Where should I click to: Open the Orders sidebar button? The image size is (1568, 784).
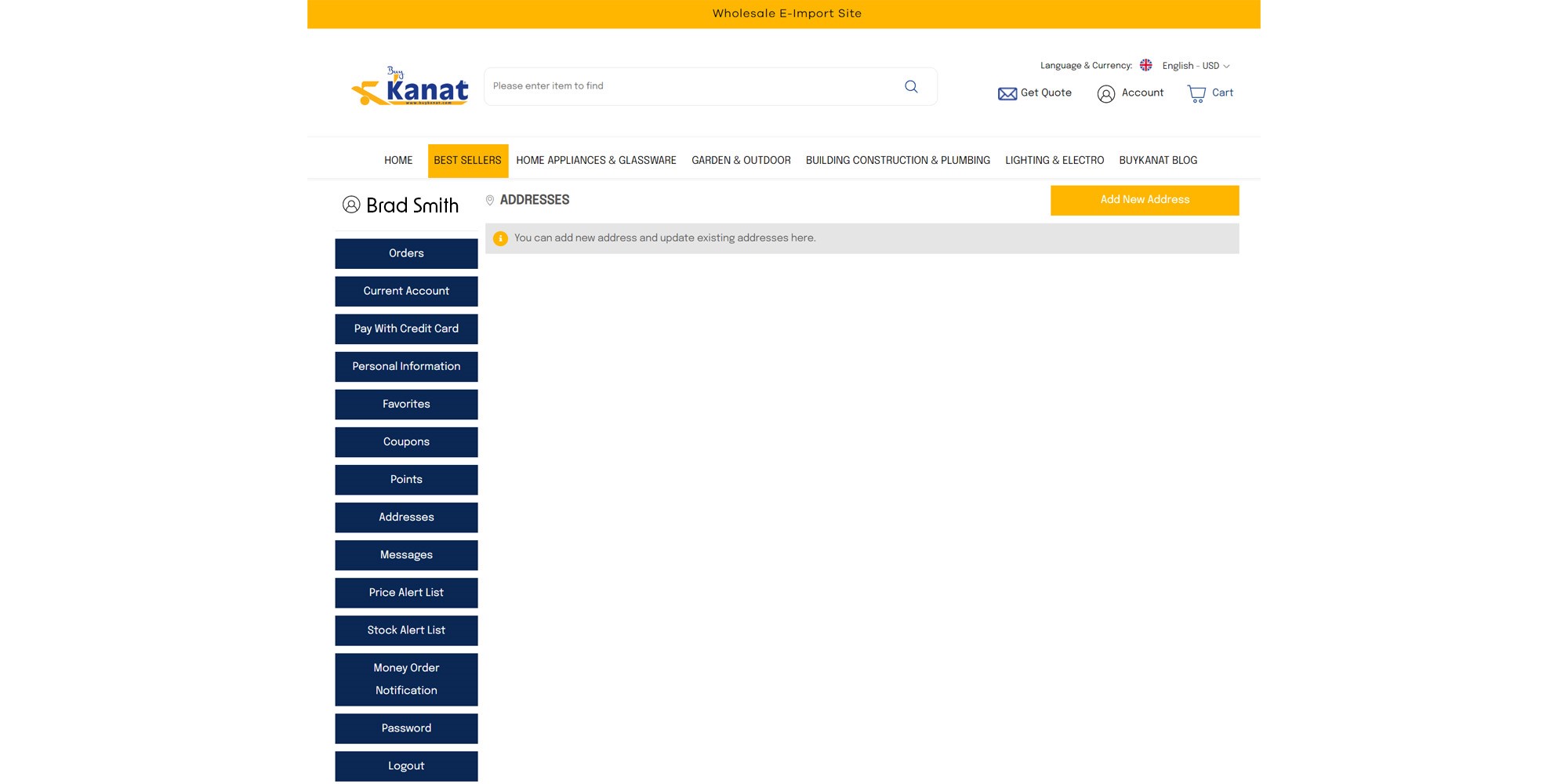coord(406,253)
